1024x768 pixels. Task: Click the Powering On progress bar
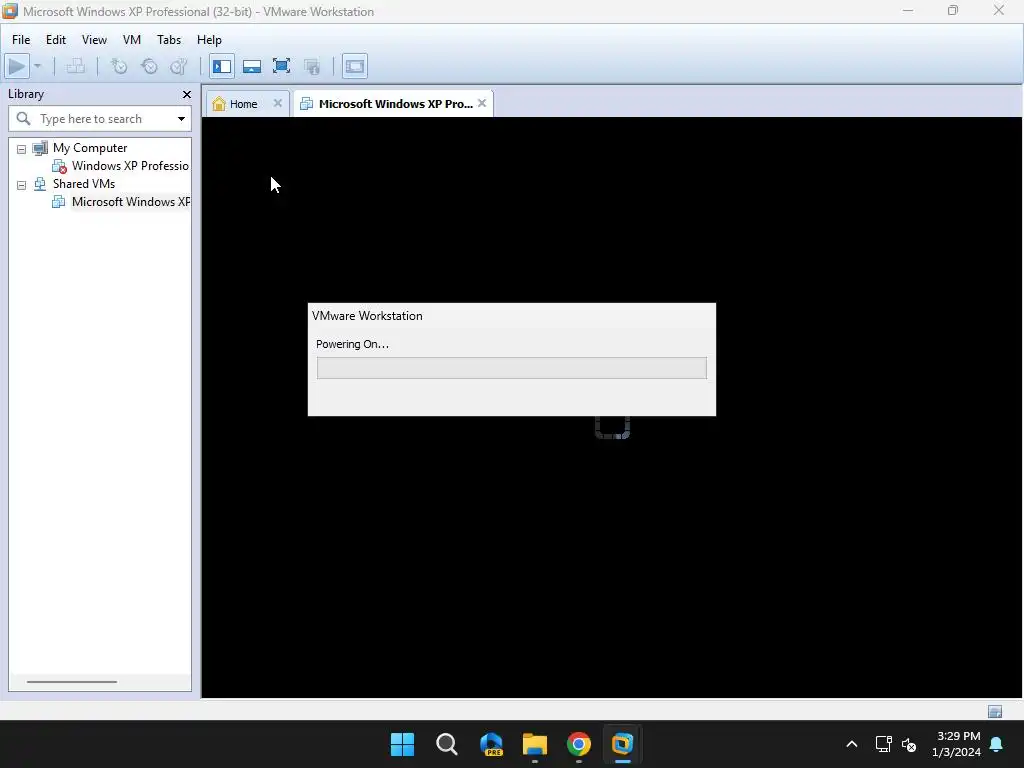click(511, 368)
